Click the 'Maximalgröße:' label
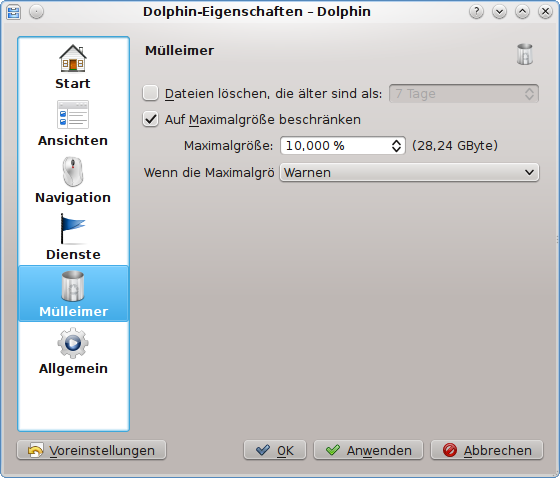Viewport: 560px width, 478px height. coord(228,146)
